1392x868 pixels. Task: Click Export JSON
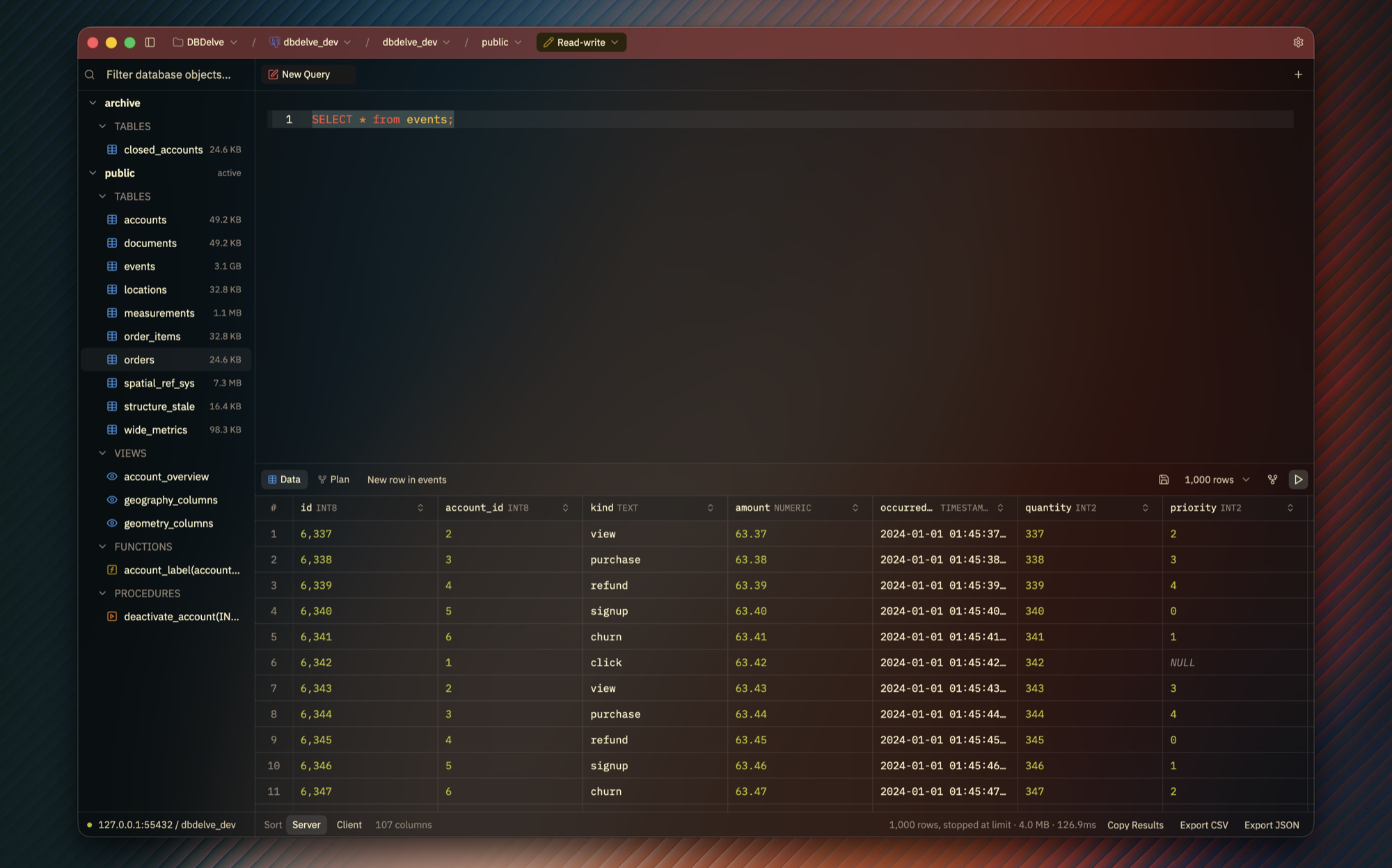[1272, 825]
